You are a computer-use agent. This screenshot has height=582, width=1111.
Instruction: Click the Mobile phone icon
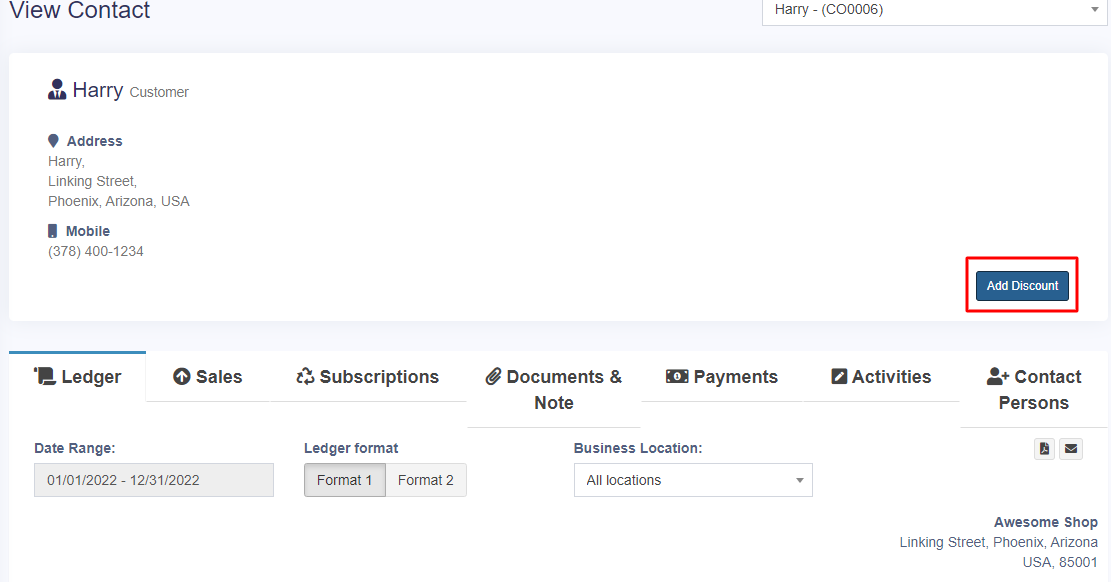click(53, 231)
